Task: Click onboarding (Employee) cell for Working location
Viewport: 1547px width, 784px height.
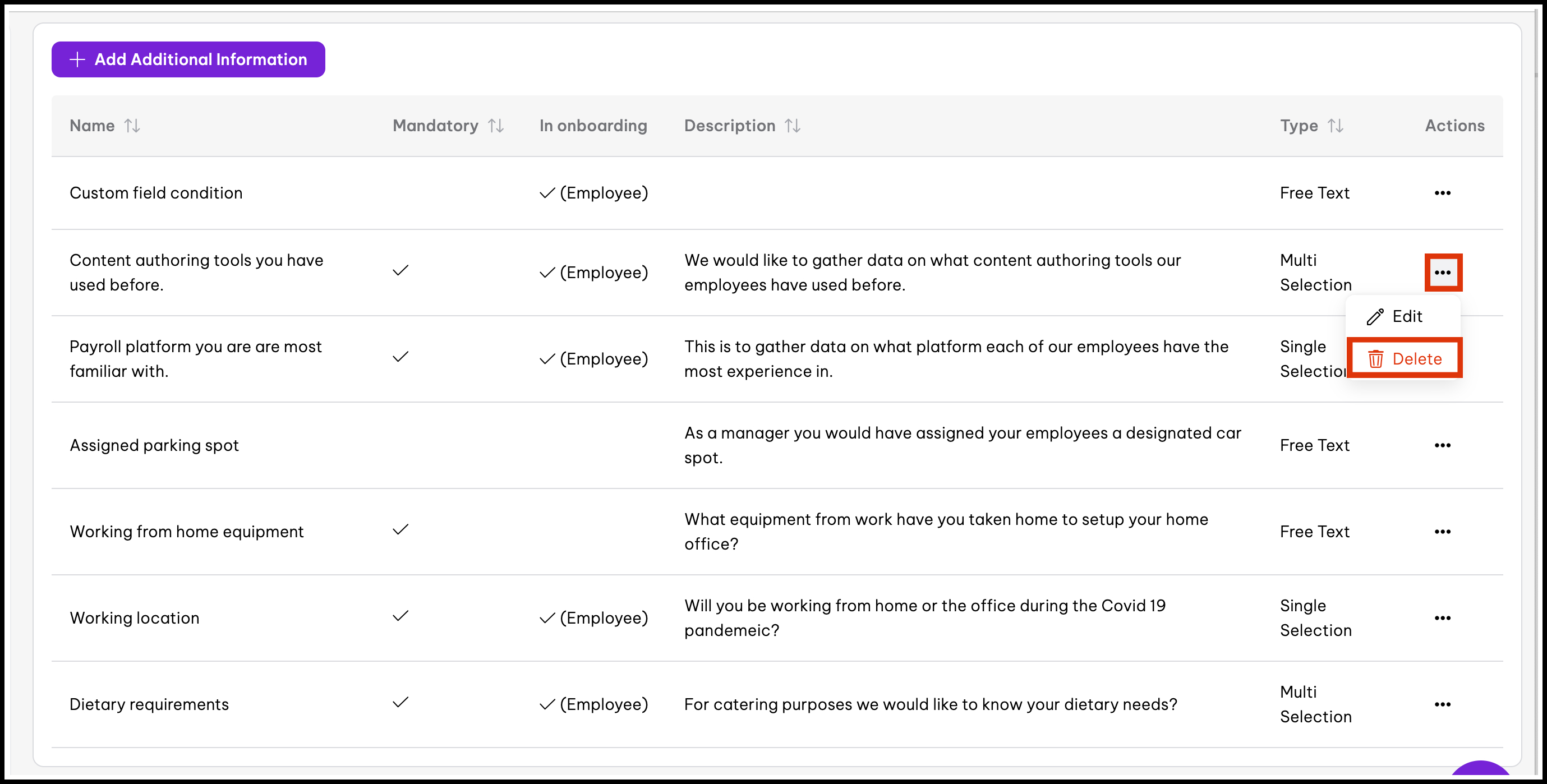Action: pyautogui.click(x=593, y=619)
